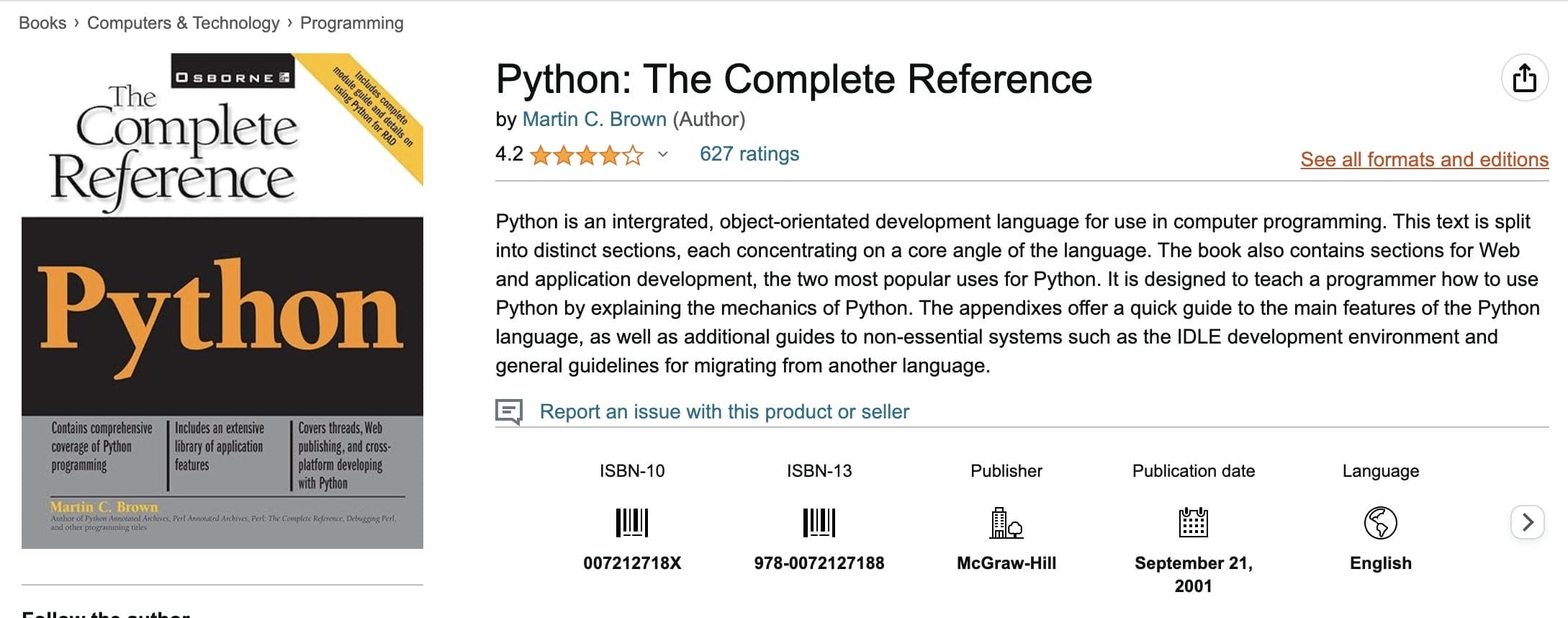Screen dimensions: 1568x618
Task: Navigate to Programming breadcrumb
Action: [x=351, y=23]
